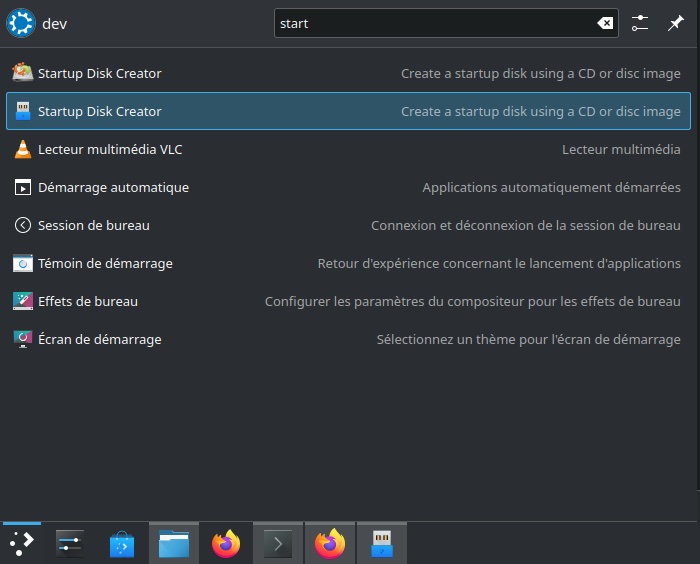700x564 pixels.
Task: Click 'Connexion et déconnexion de la session' description
Action: (x=526, y=226)
